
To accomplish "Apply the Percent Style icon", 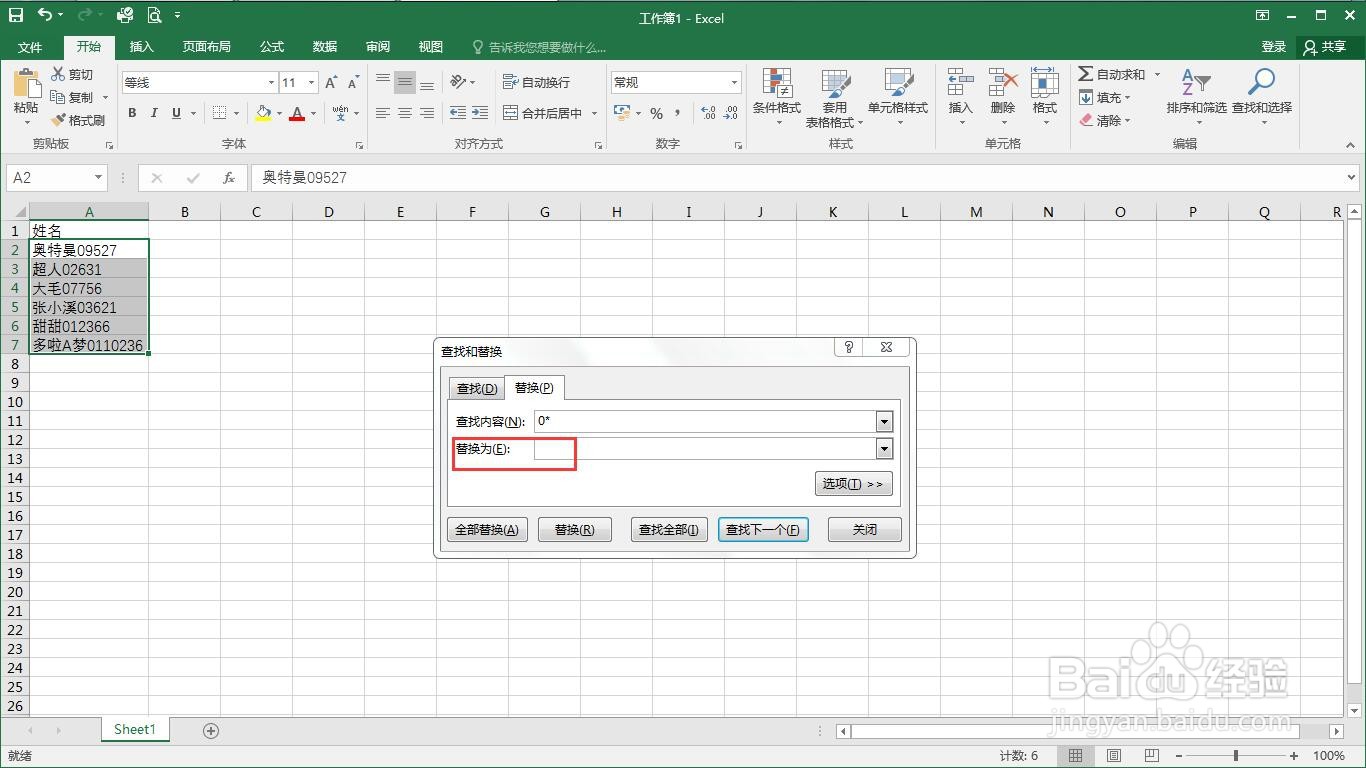I will click(657, 114).
